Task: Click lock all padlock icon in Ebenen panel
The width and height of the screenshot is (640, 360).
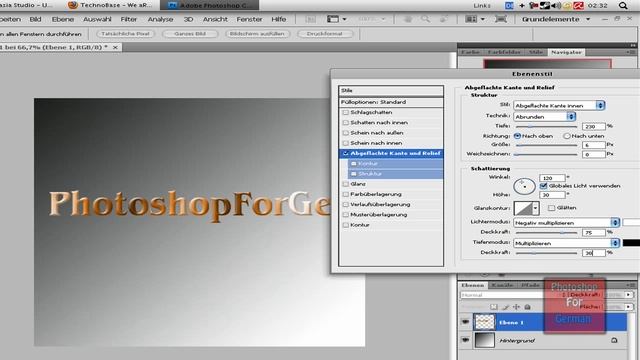Action: pyautogui.click(x=527, y=307)
